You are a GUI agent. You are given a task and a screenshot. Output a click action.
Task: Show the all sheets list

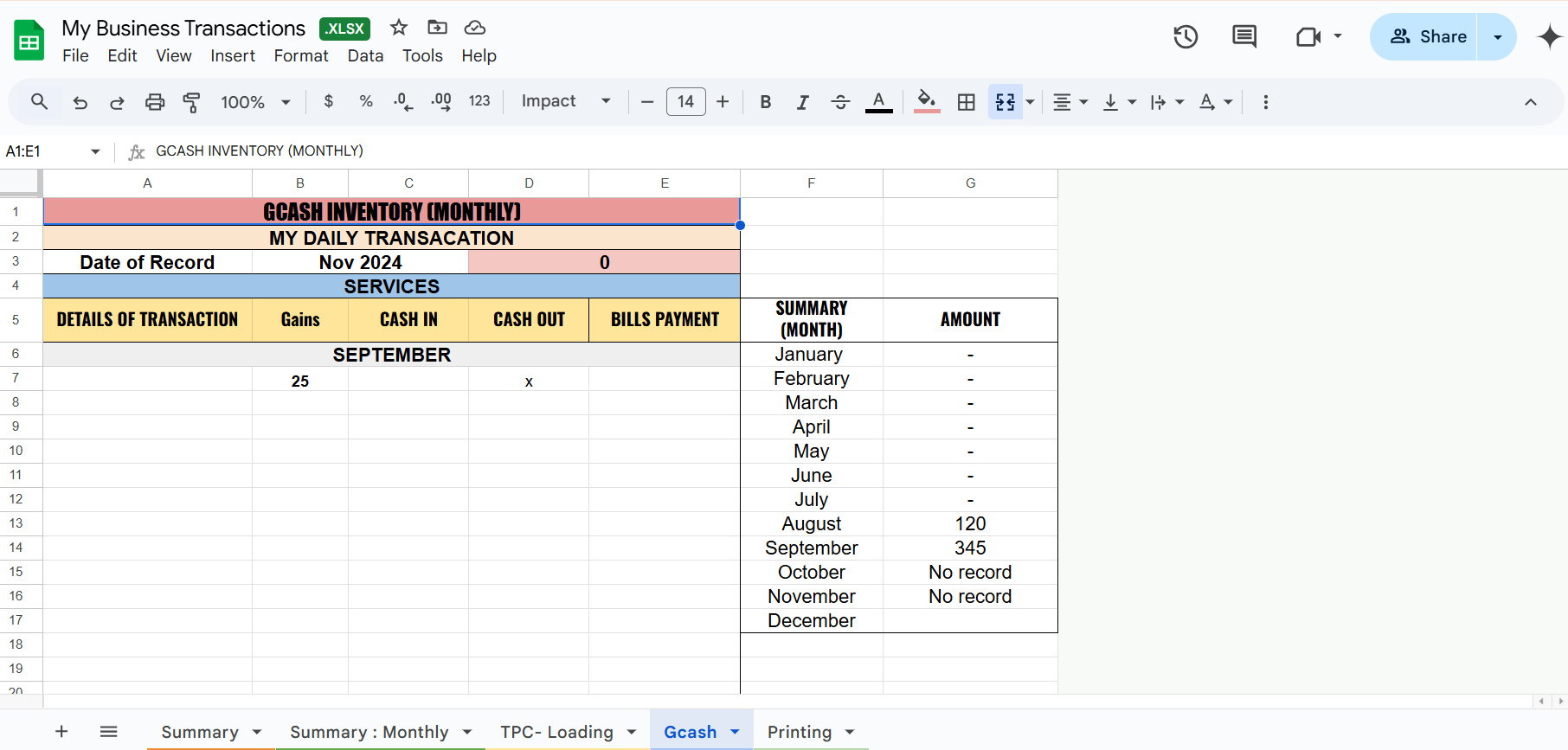[108, 732]
